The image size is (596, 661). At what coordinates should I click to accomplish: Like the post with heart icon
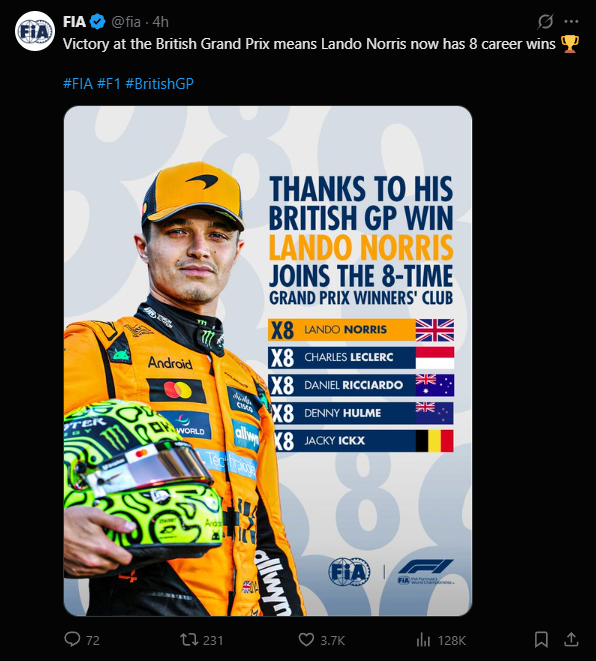click(x=306, y=640)
